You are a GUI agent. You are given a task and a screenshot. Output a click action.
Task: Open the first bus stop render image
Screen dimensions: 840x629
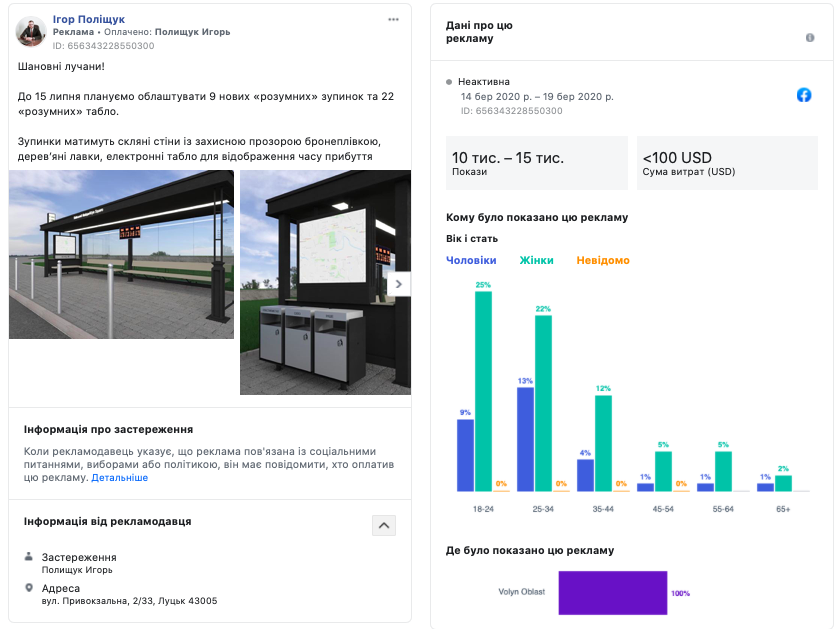tap(121, 255)
